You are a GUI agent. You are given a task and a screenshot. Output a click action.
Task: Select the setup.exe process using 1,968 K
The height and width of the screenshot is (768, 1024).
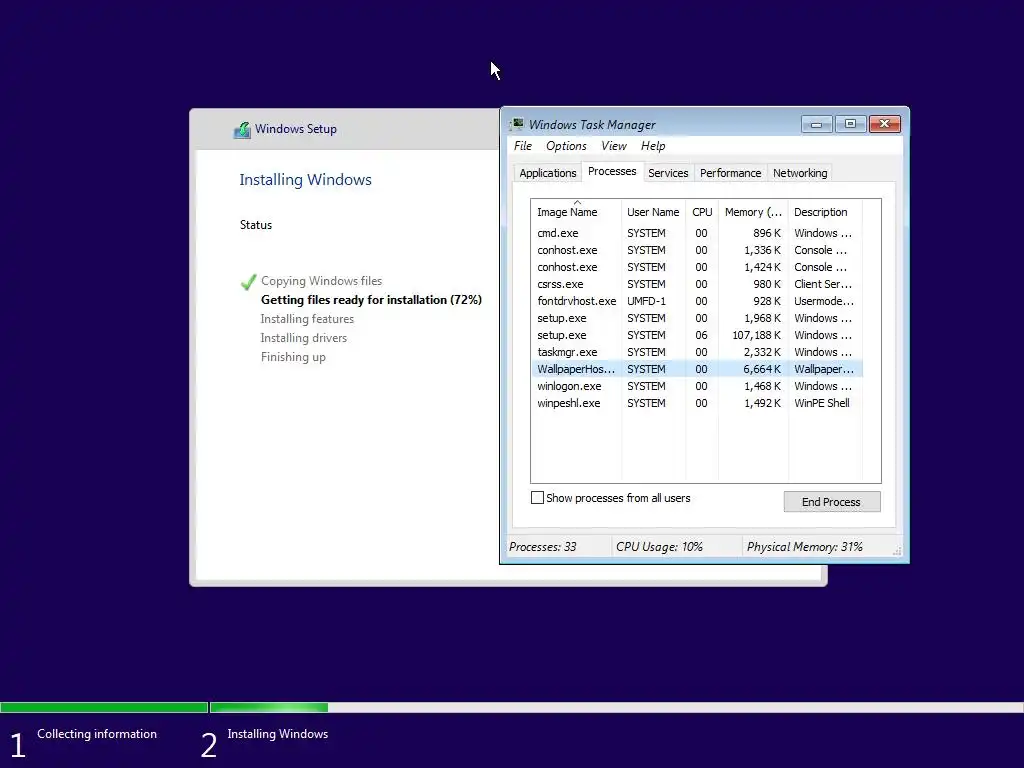coord(697,318)
